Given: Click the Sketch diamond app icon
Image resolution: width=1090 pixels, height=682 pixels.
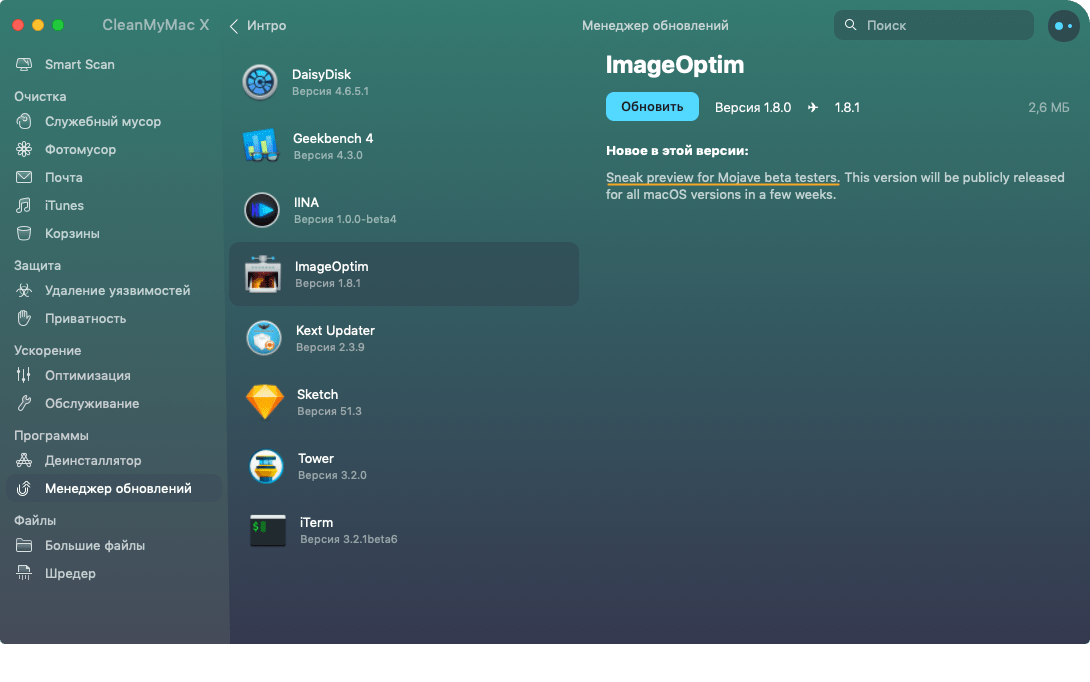Looking at the screenshot, I should (265, 402).
